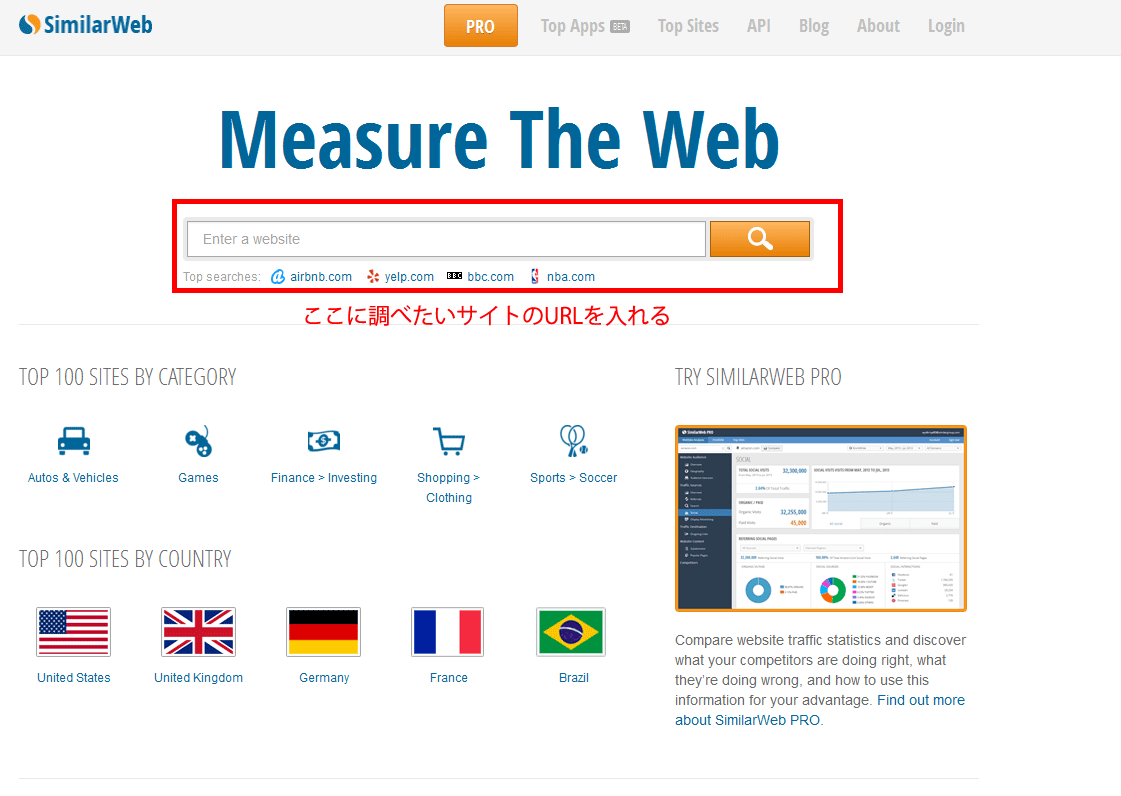The image size is (1121, 796).
Task: Click the orange magnifier search button
Action: click(x=759, y=239)
